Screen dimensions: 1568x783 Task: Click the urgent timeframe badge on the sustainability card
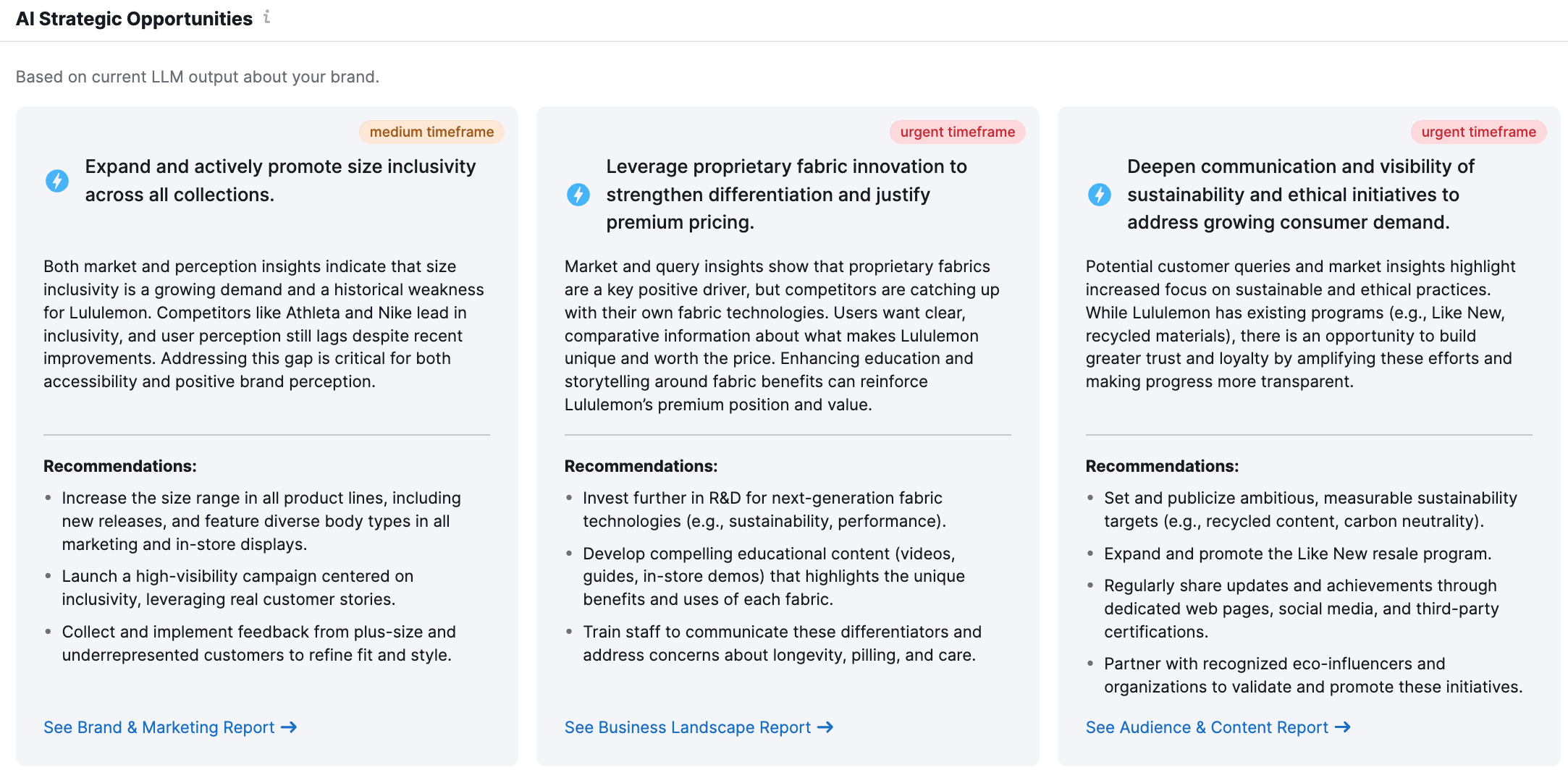[1478, 132]
